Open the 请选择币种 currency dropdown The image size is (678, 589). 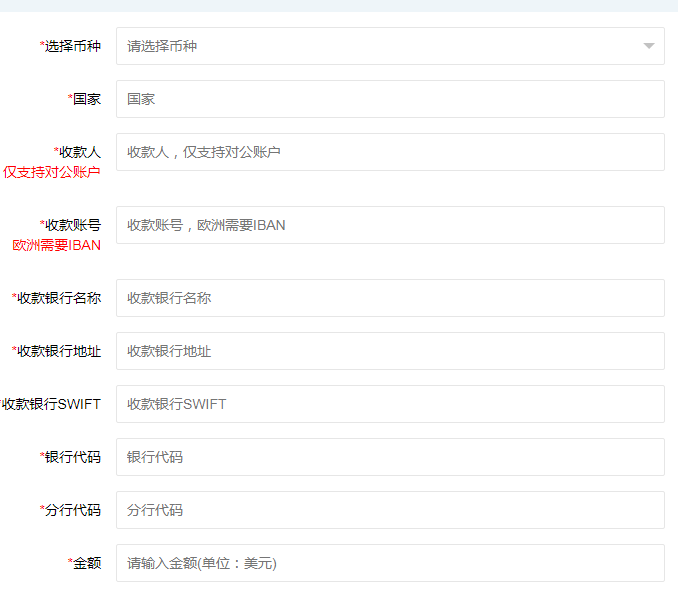point(380,46)
